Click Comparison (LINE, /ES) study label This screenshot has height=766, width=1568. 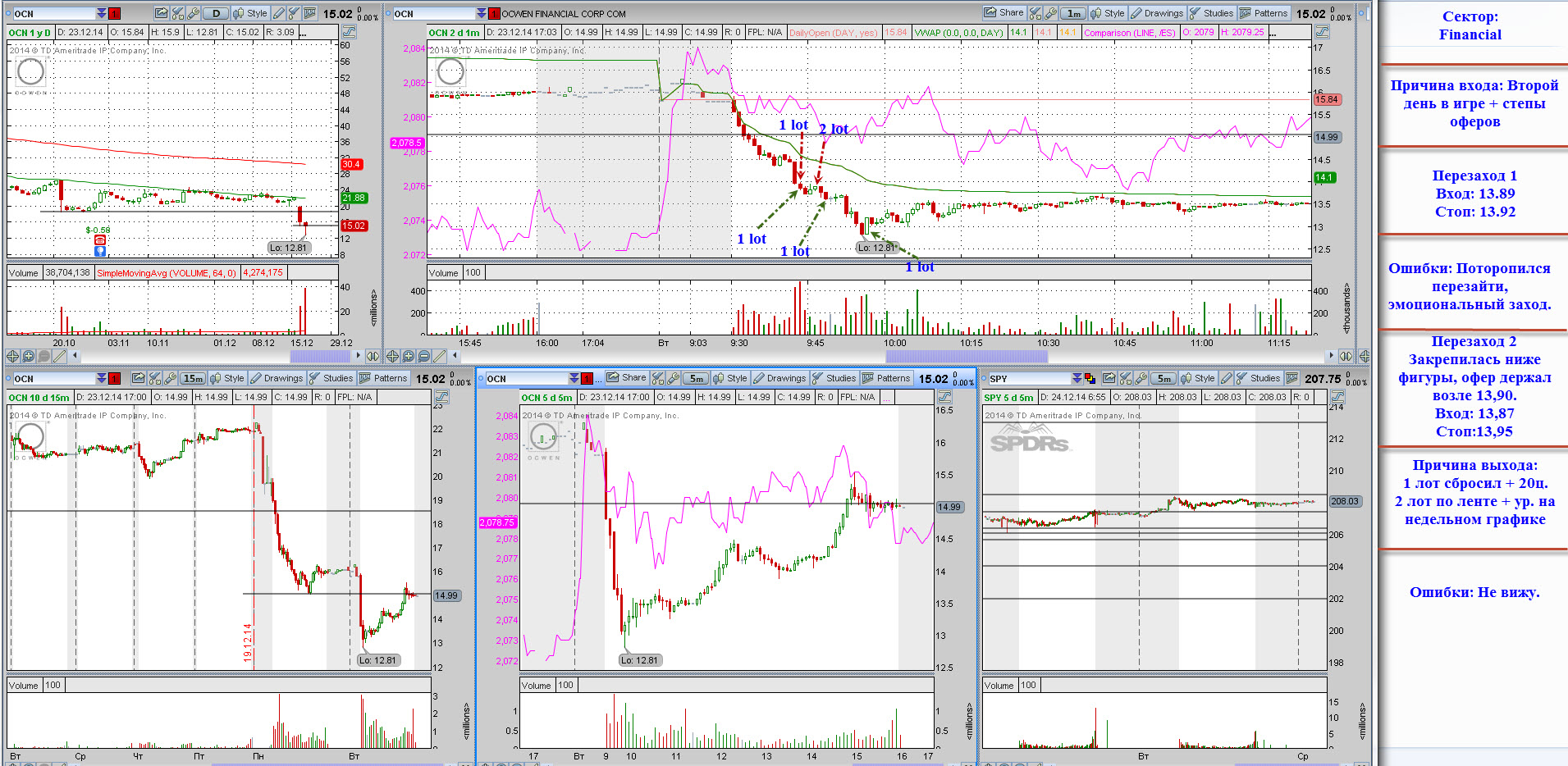coord(1130,33)
